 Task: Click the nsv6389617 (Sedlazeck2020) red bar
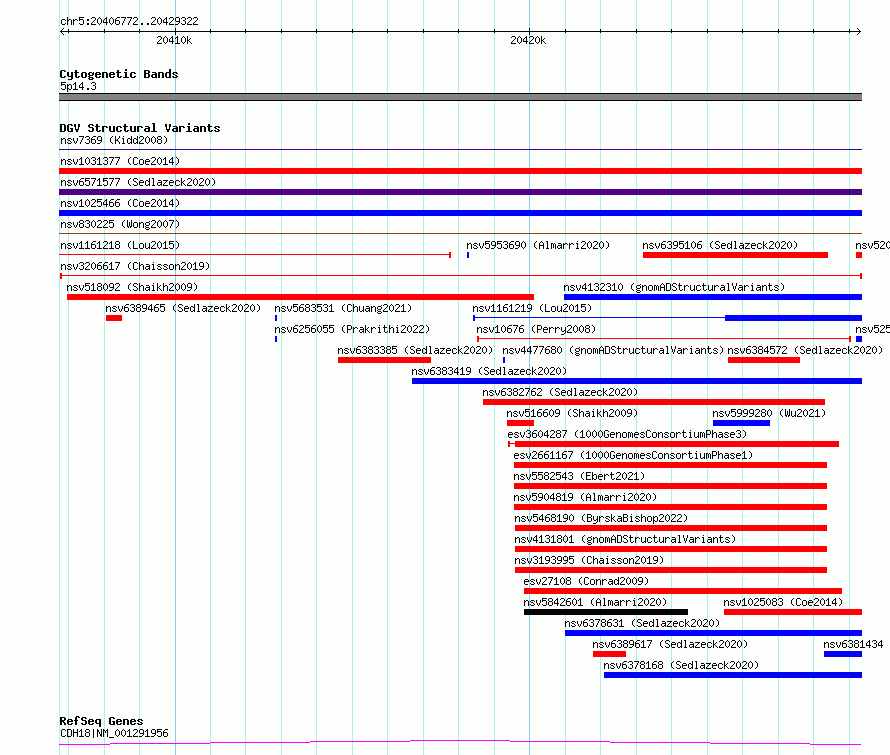tap(609, 654)
